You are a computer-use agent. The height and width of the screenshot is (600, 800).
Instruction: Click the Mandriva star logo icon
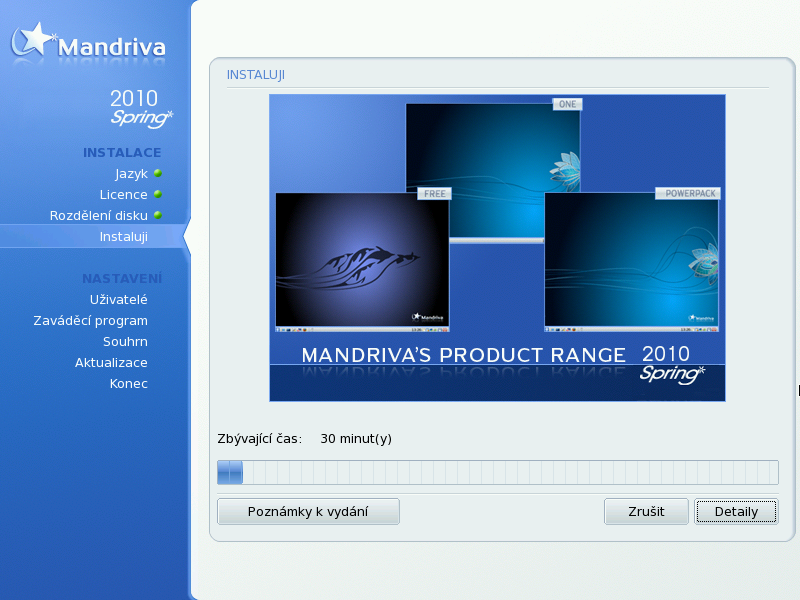point(32,40)
